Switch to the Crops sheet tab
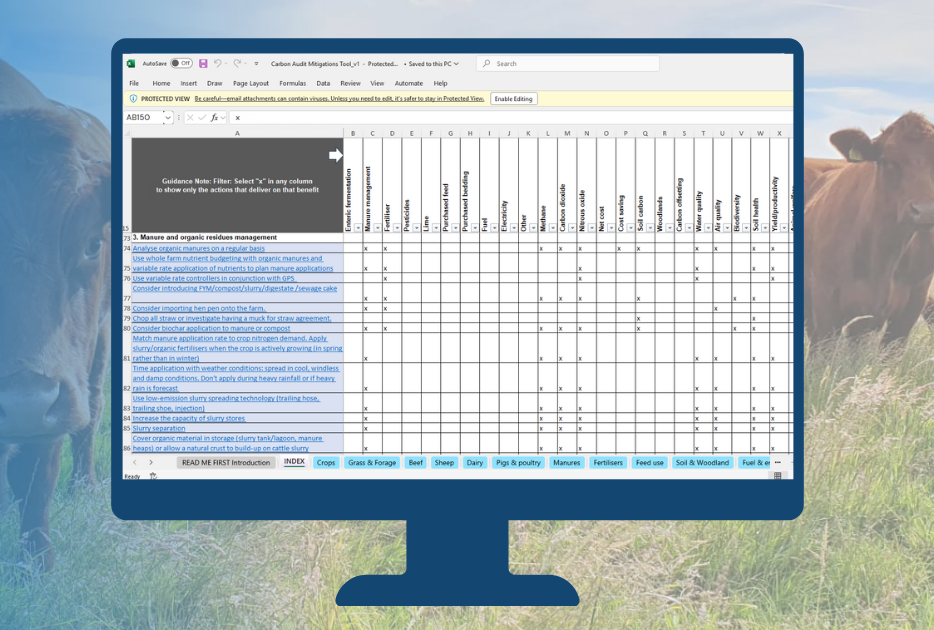Image resolution: width=934 pixels, height=630 pixels. [326, 463]
